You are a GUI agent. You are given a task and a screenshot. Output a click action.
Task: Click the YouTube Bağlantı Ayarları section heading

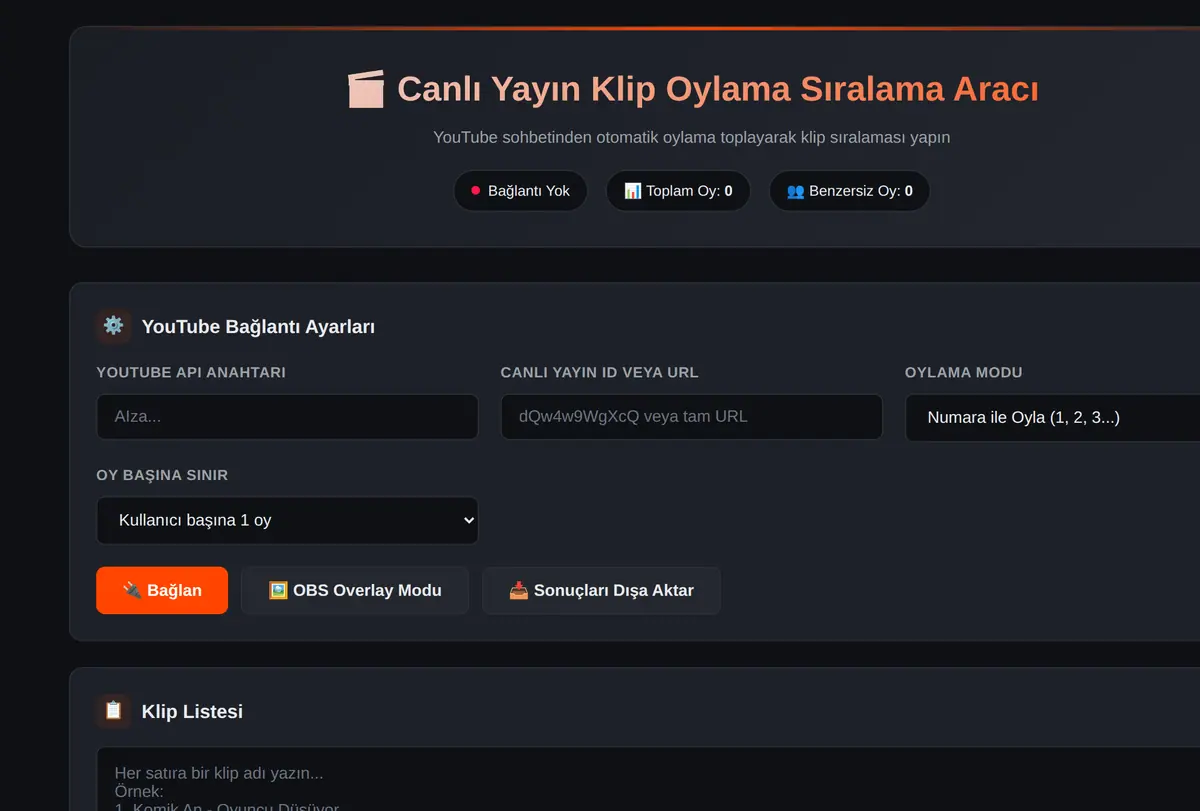(258, 327)
